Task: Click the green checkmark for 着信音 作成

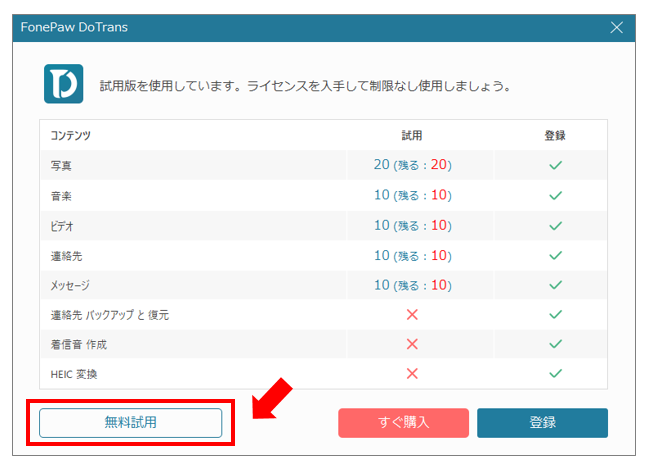Action: point(555,344)
